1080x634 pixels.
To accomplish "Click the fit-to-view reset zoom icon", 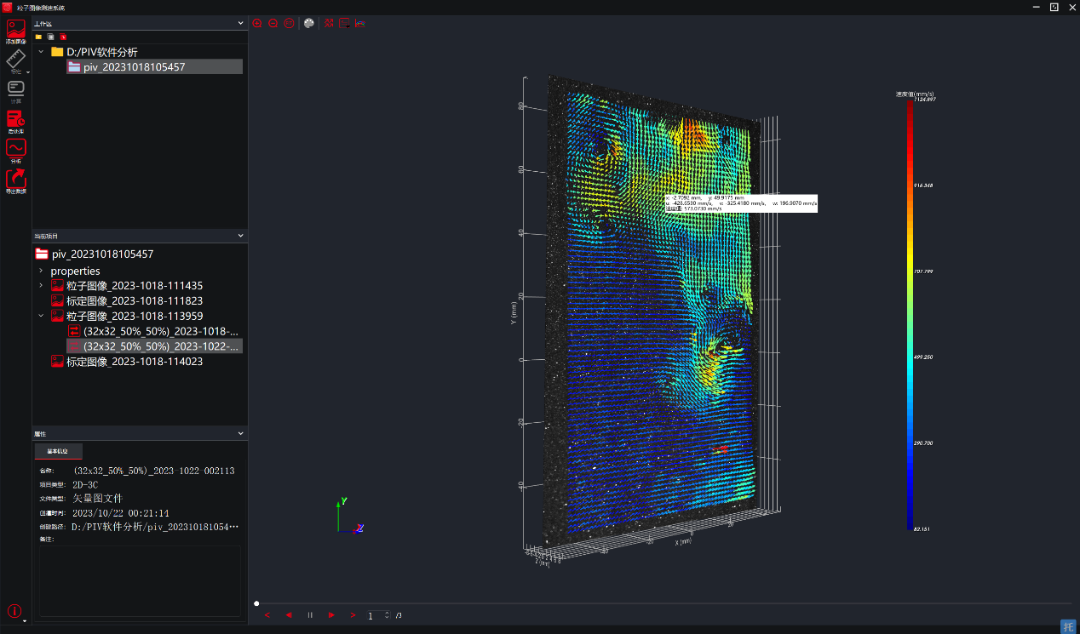I will click(x=289, y=23).
